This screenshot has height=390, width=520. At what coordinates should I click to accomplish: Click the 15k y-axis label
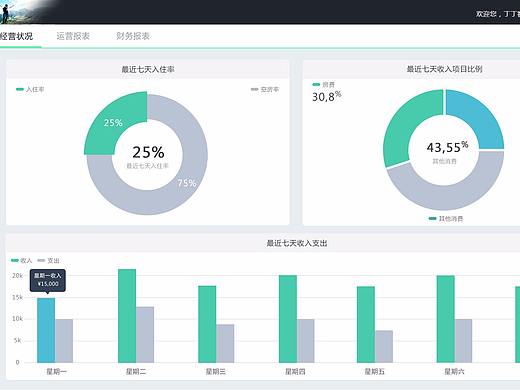coord(17,297)
